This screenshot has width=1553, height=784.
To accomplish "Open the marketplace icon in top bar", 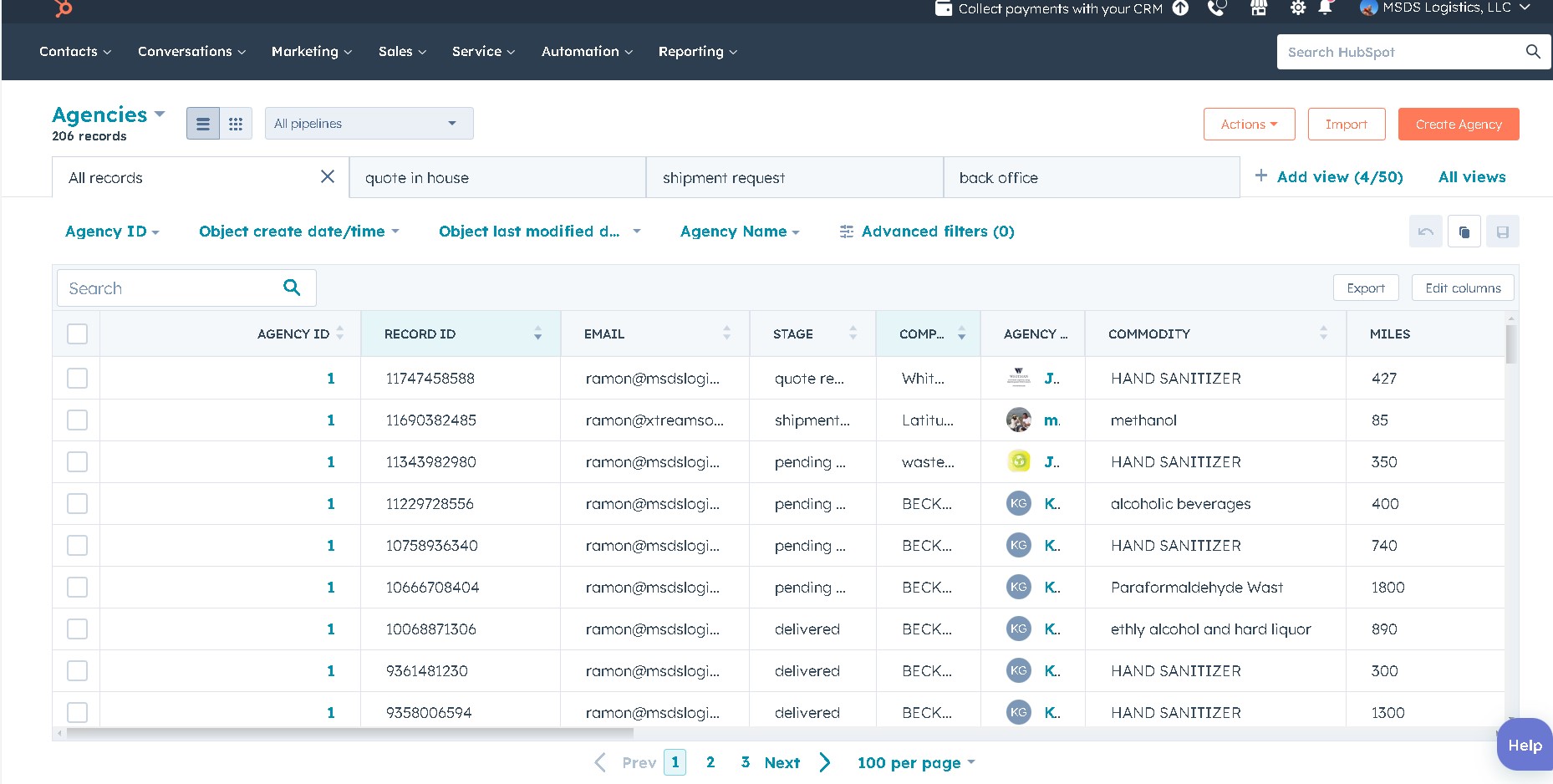I will point(1259,8).
